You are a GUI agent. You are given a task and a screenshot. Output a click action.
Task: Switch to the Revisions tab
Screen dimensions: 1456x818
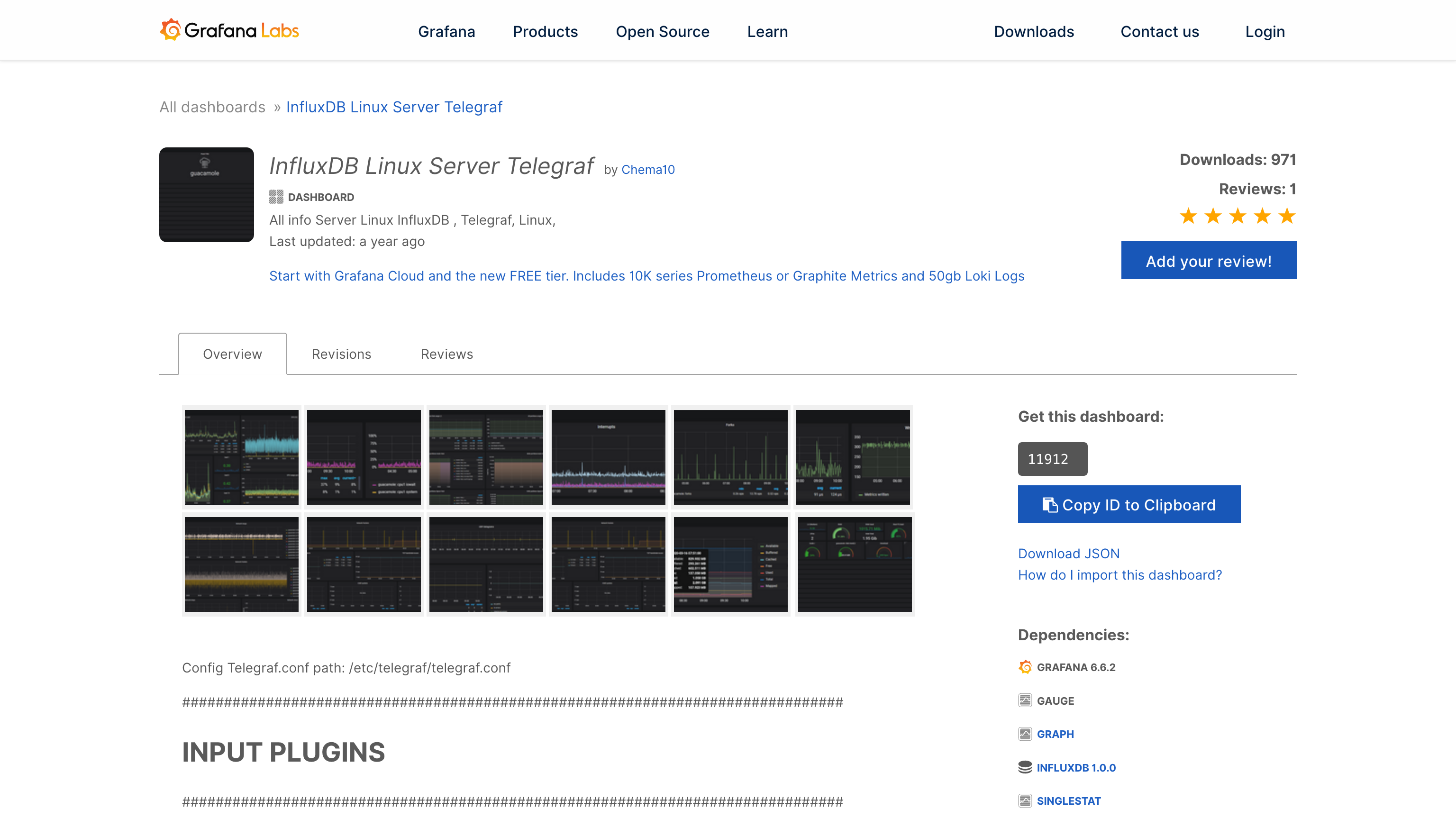341,354
